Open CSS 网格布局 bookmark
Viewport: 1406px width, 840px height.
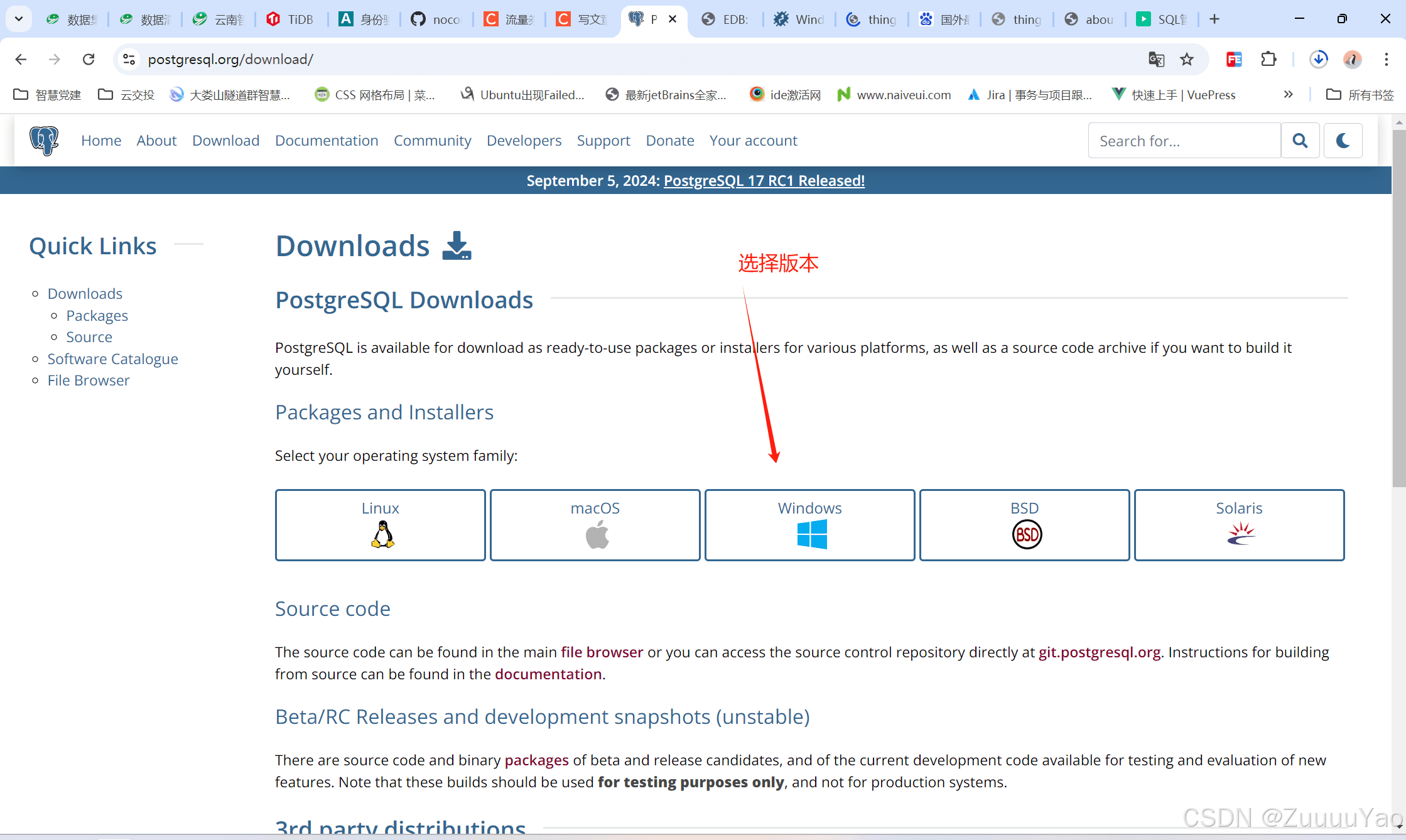point(375,95)
